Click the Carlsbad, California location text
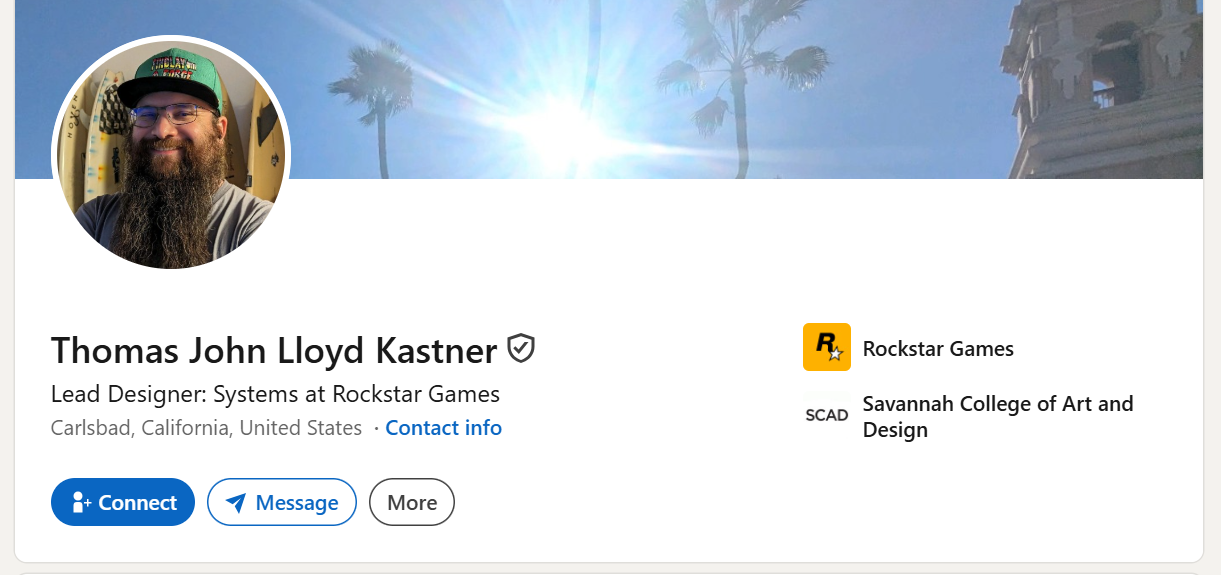The width and height of the screenshot is (1221, 575). pyautogui.click(x=206, y=428)
